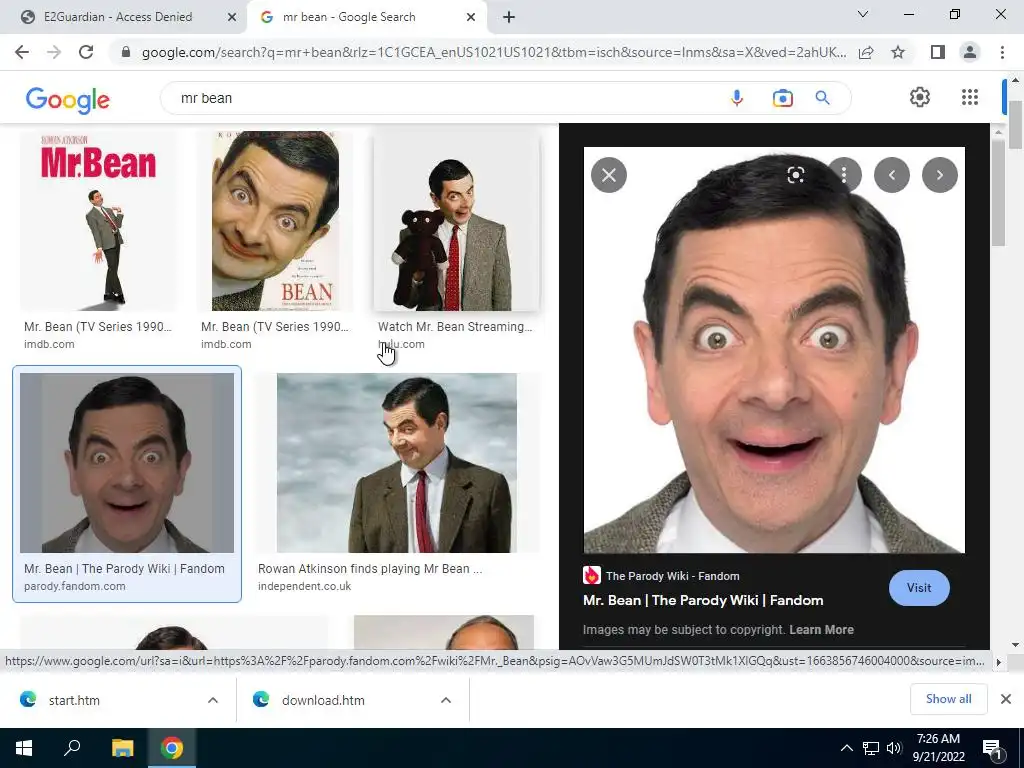The image size is (1024, 768).
Task: Open the network tray icon
Action: click(871, 748)
